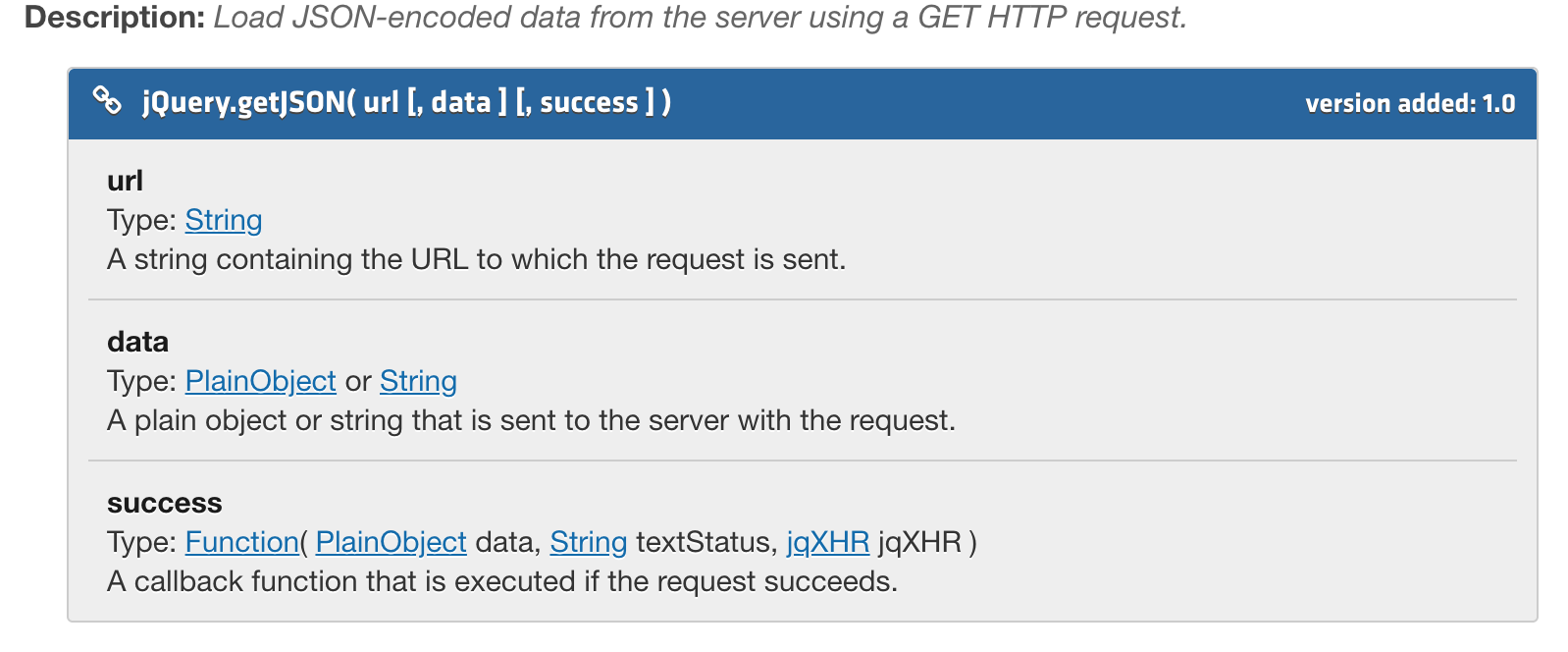Click the jQuery.getJSON signature heading text
Screen dimensions: 1568x652
click(x=406, y=102)
